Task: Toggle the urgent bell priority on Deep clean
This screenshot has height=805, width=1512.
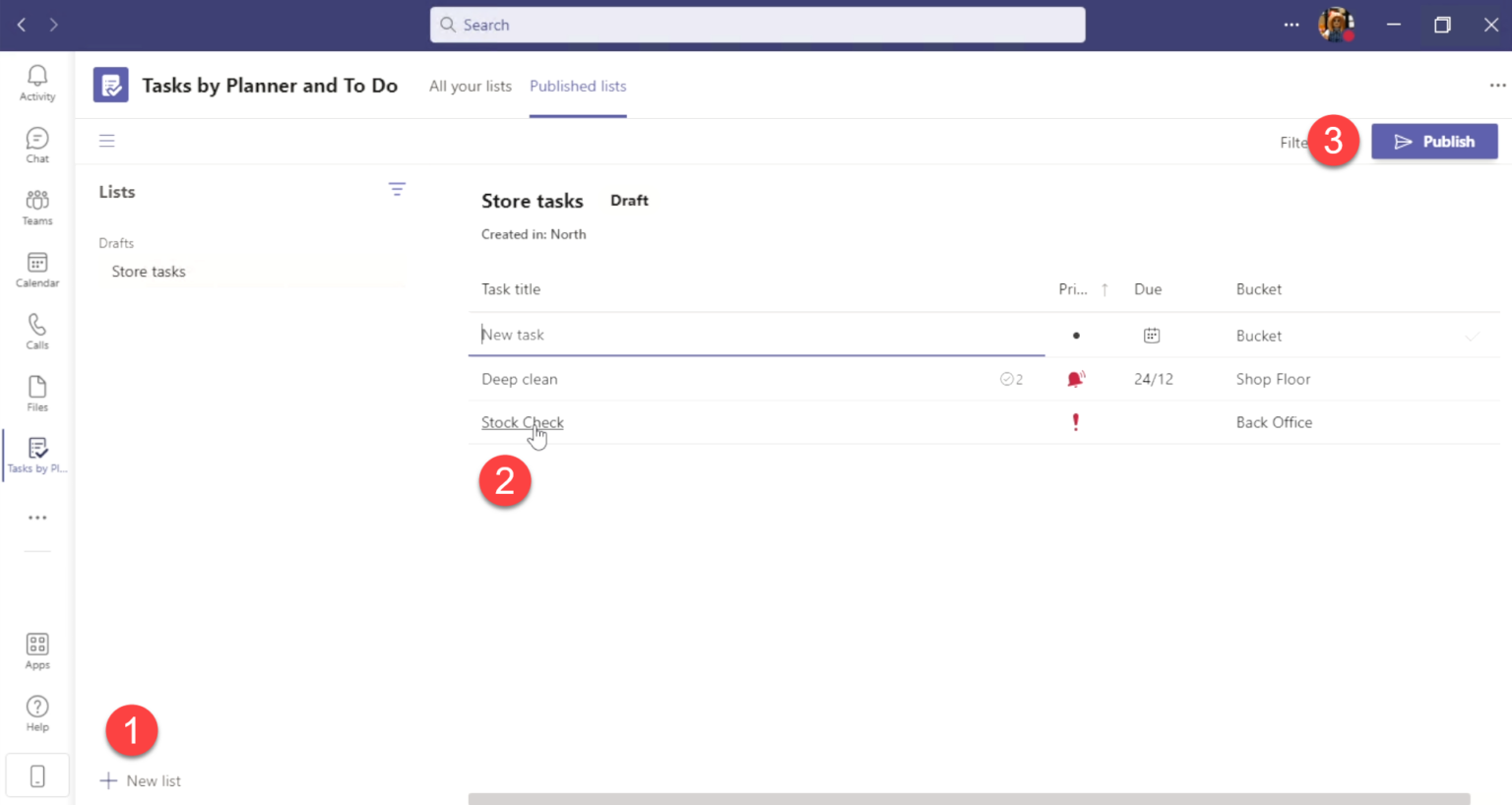Action: tap(1075, 379)
